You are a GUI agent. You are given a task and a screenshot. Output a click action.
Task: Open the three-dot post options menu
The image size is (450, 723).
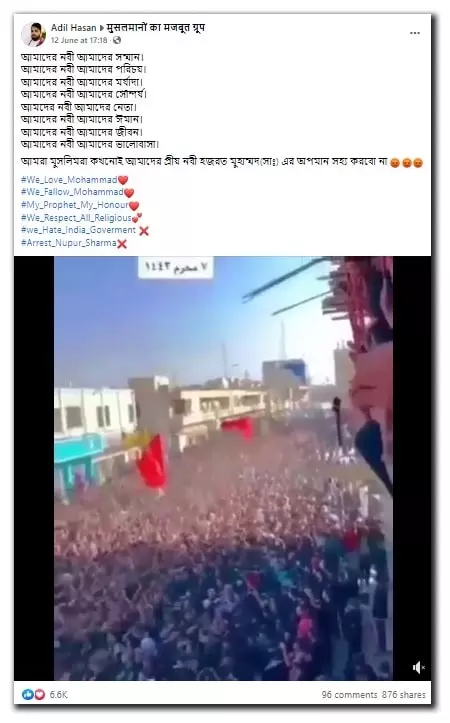click(x=415, y=33)
